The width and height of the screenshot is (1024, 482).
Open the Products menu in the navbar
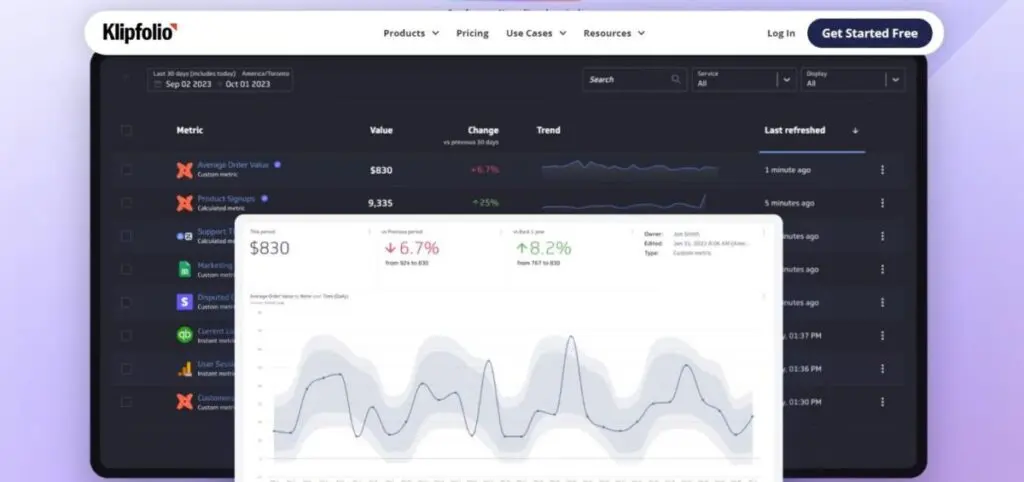pyautogui.click(x=411, y=33)
